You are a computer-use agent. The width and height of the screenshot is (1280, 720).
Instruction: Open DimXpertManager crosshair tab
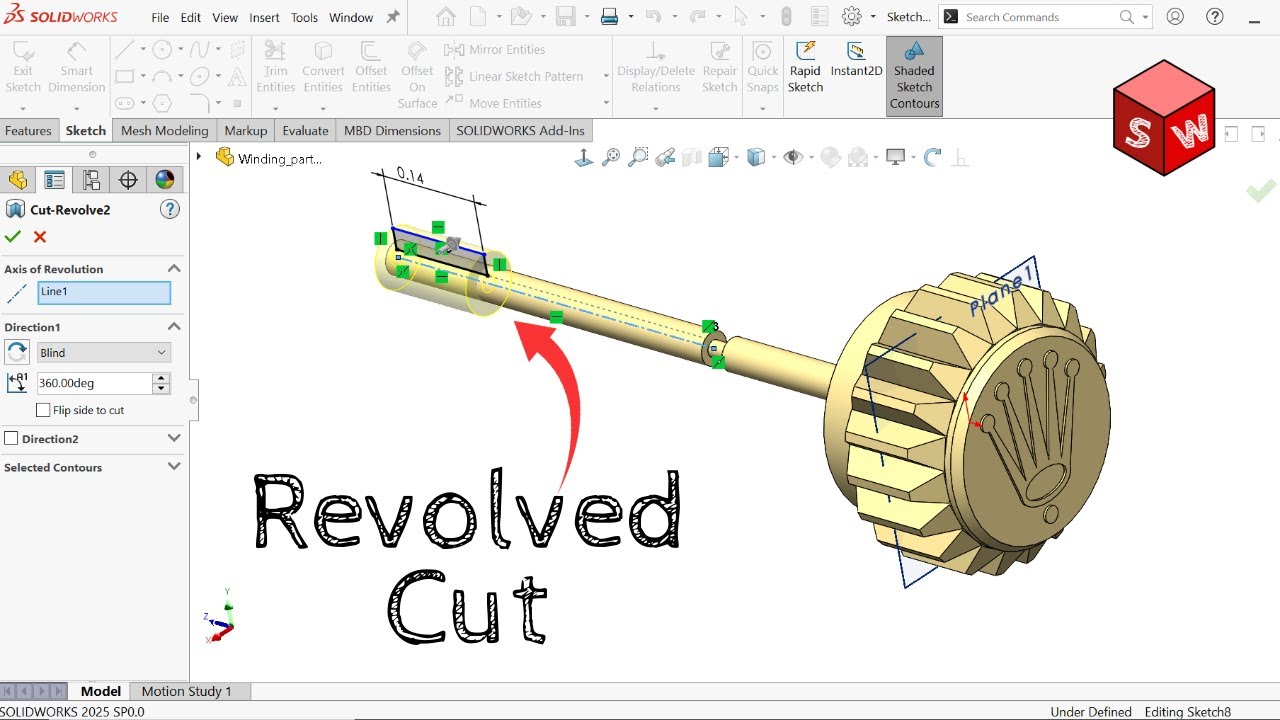pyautogui.click(x=128, y=180)
